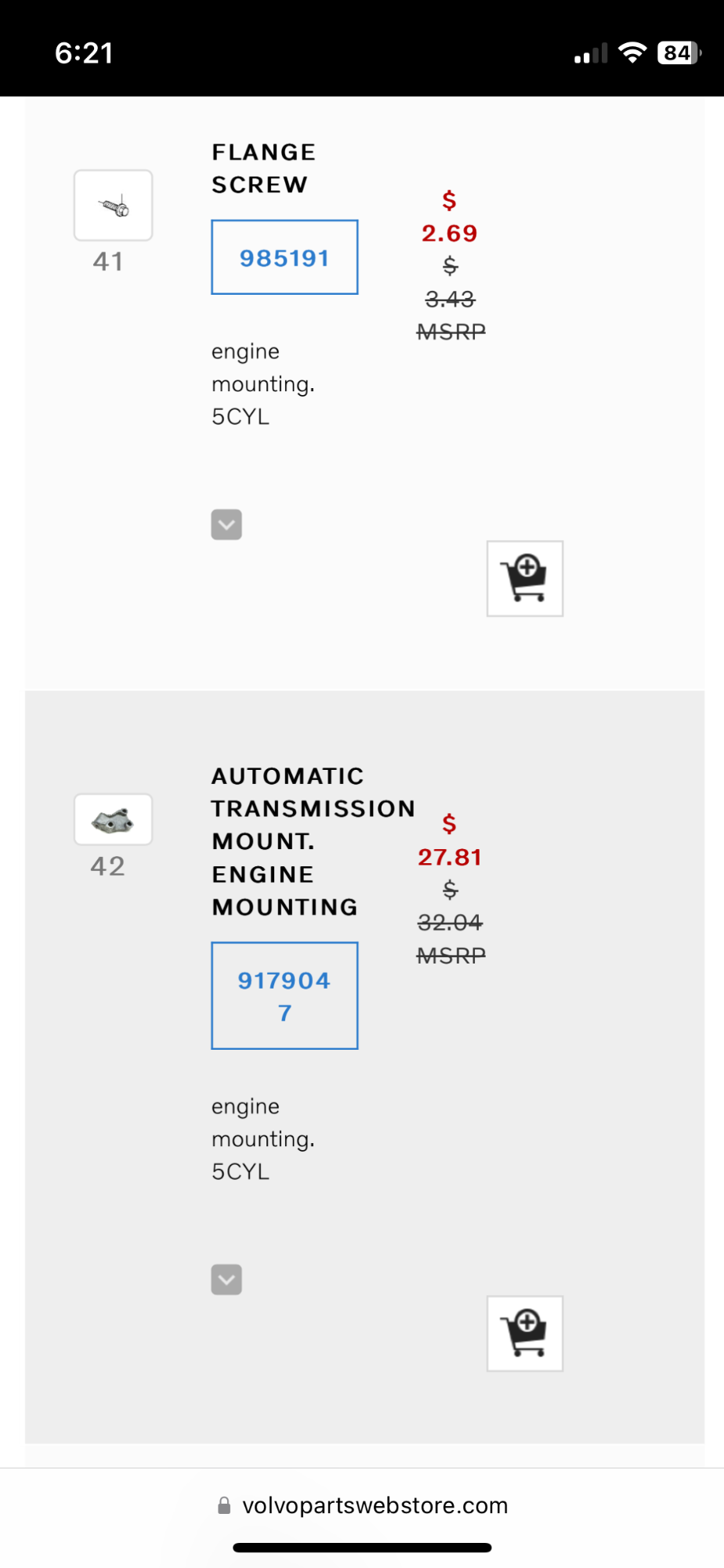Click the $27.81 sale price
The height and width of the screenshot is (1568, 724).
(449, 857)
